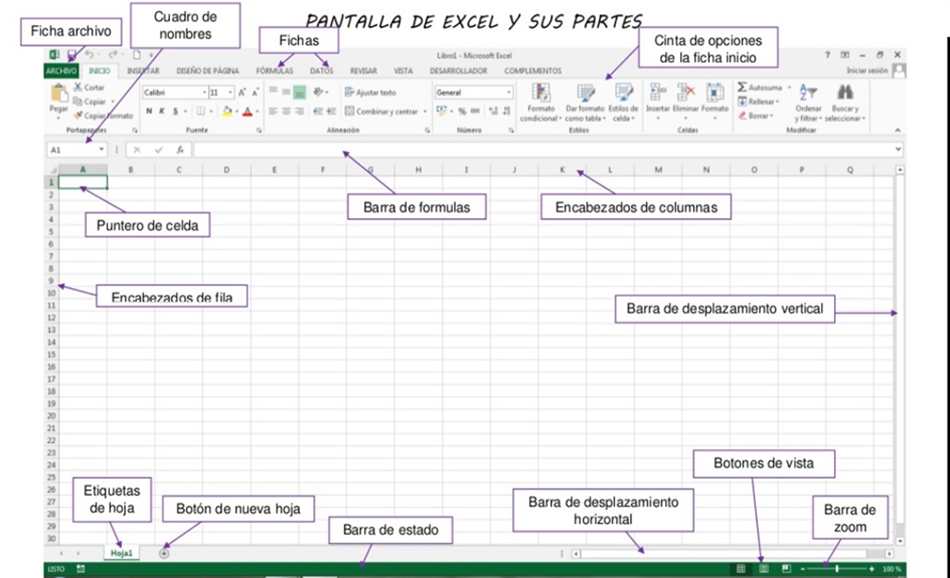Viewport: 950px width, 578px height.
Task: Click the Copiar button
Action: pos(91,101)
